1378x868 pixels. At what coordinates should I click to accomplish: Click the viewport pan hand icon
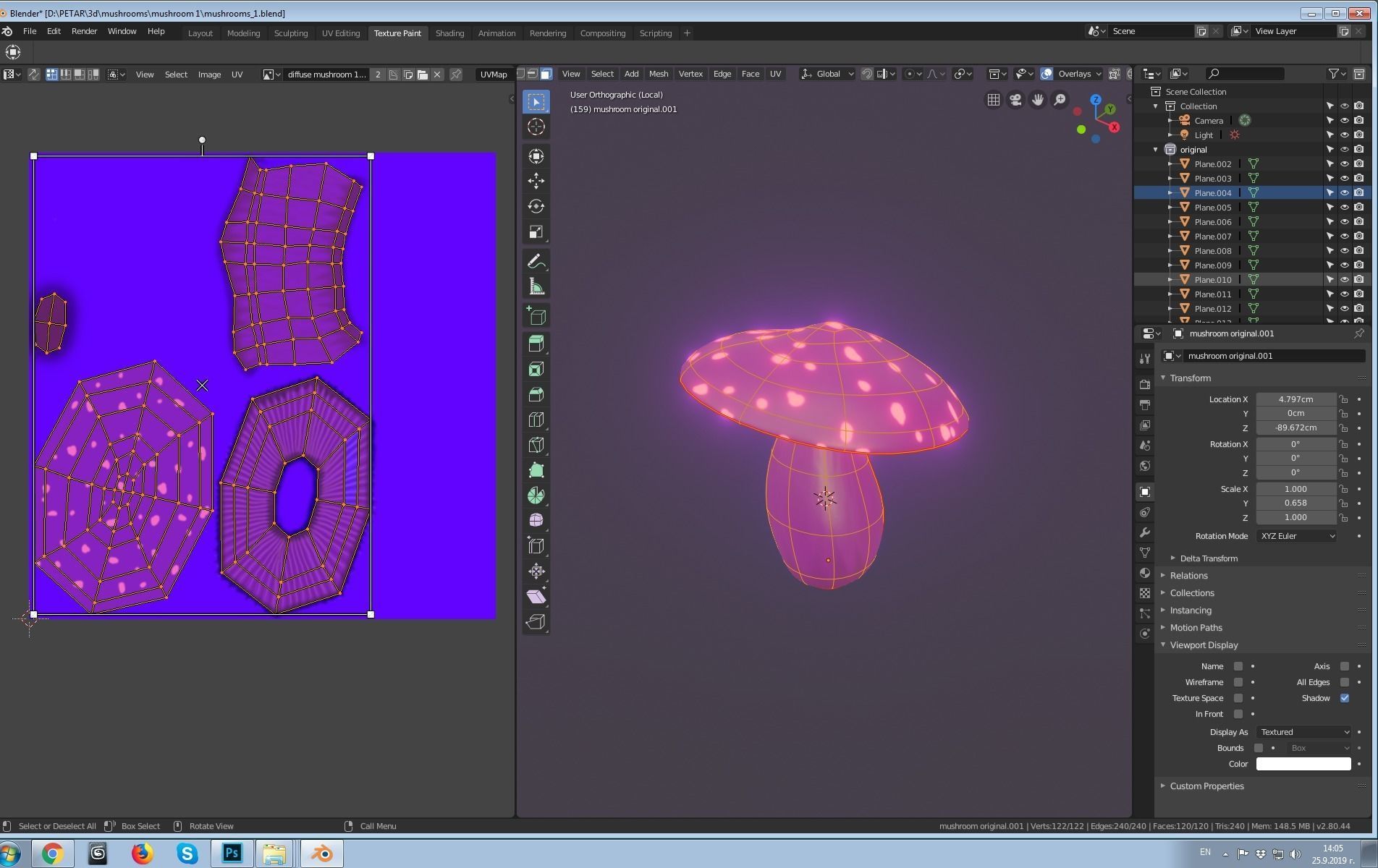pyautogui.click(x=1038, y=100)
